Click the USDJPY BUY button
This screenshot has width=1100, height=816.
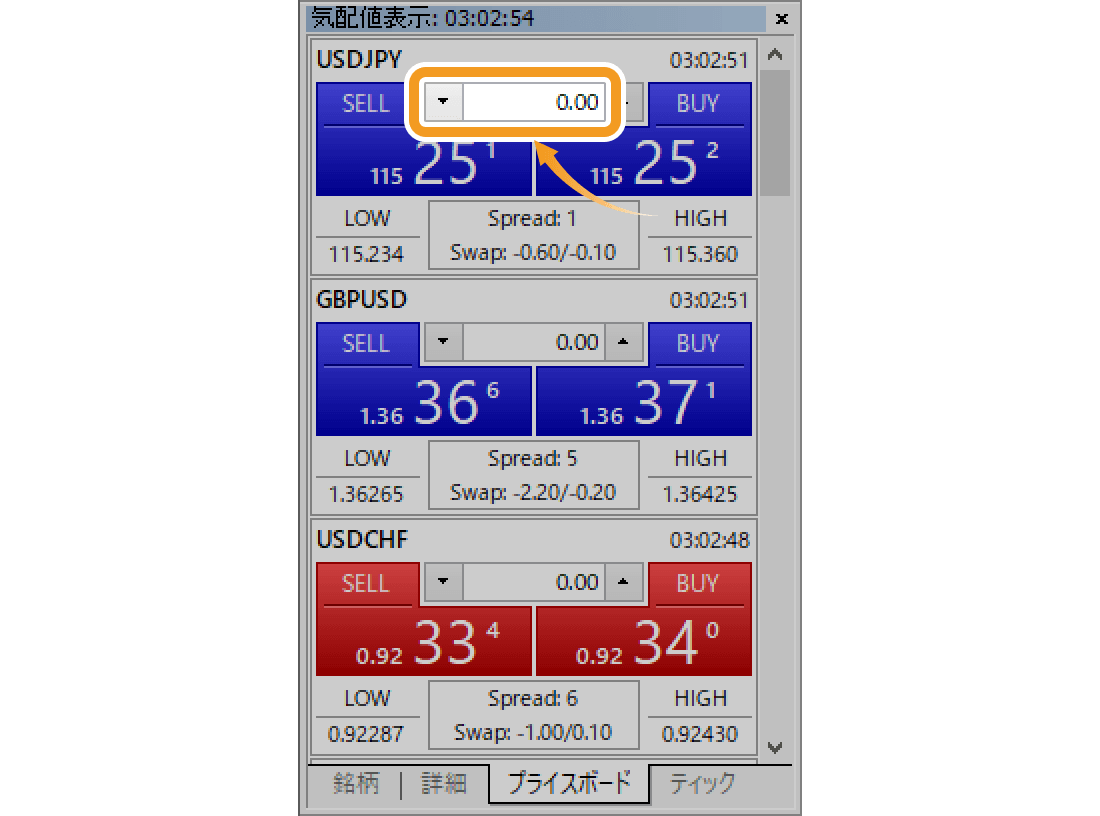point(698,104)
